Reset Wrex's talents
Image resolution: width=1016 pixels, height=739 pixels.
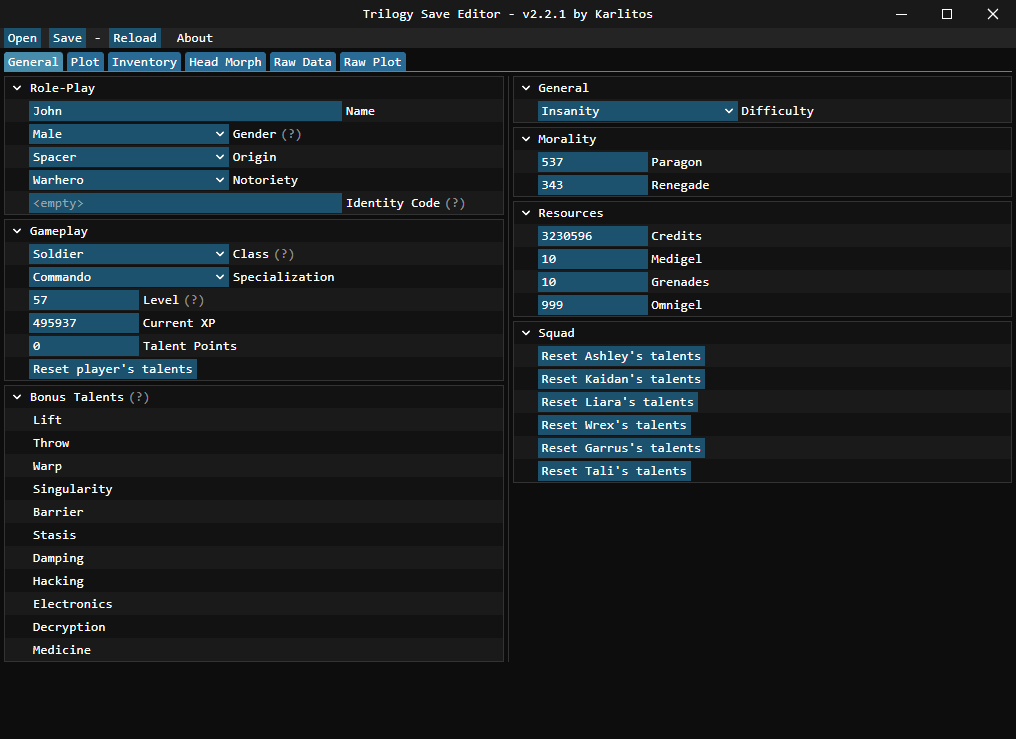click(x=614, y=425)
